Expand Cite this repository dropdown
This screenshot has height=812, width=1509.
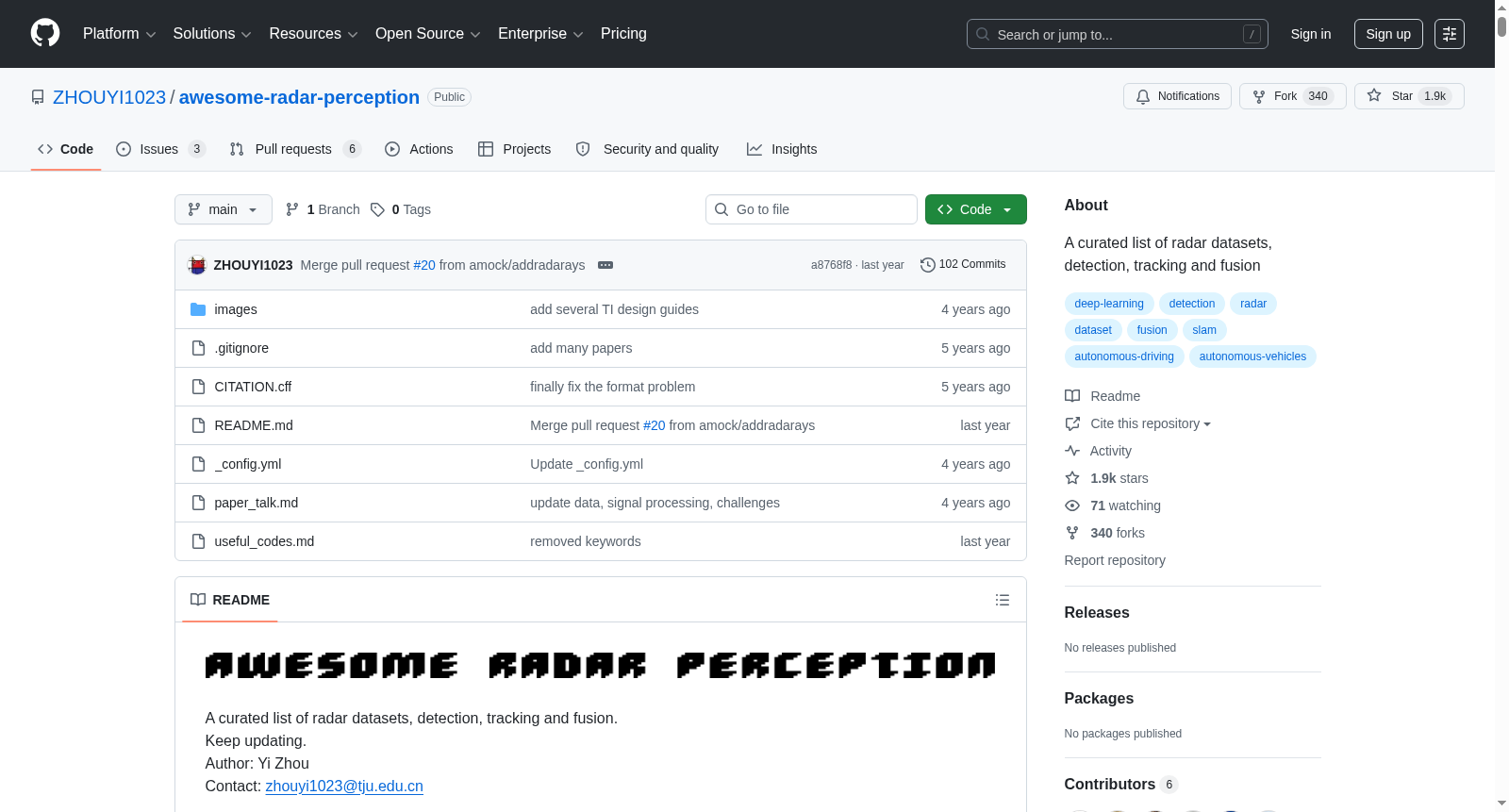pyautogui.click(x=1138, y=423)
